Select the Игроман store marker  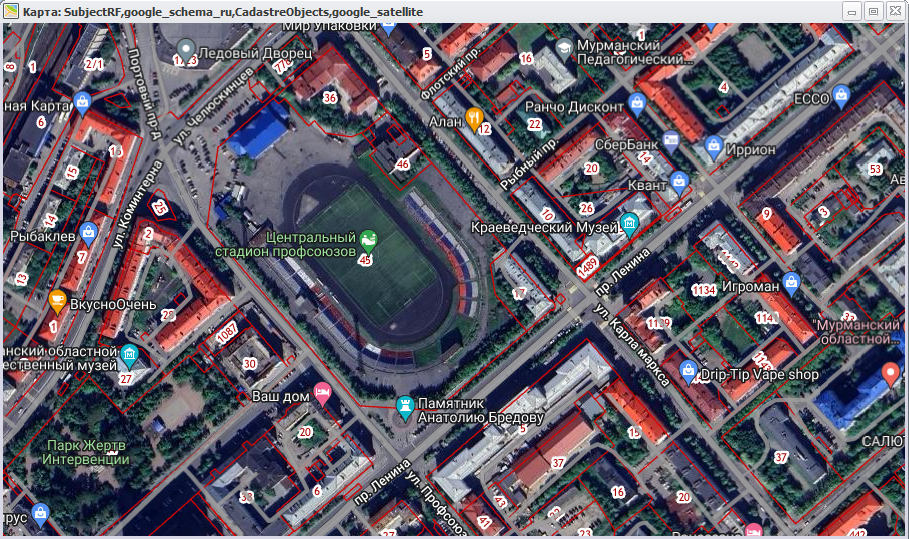point(792,280)
